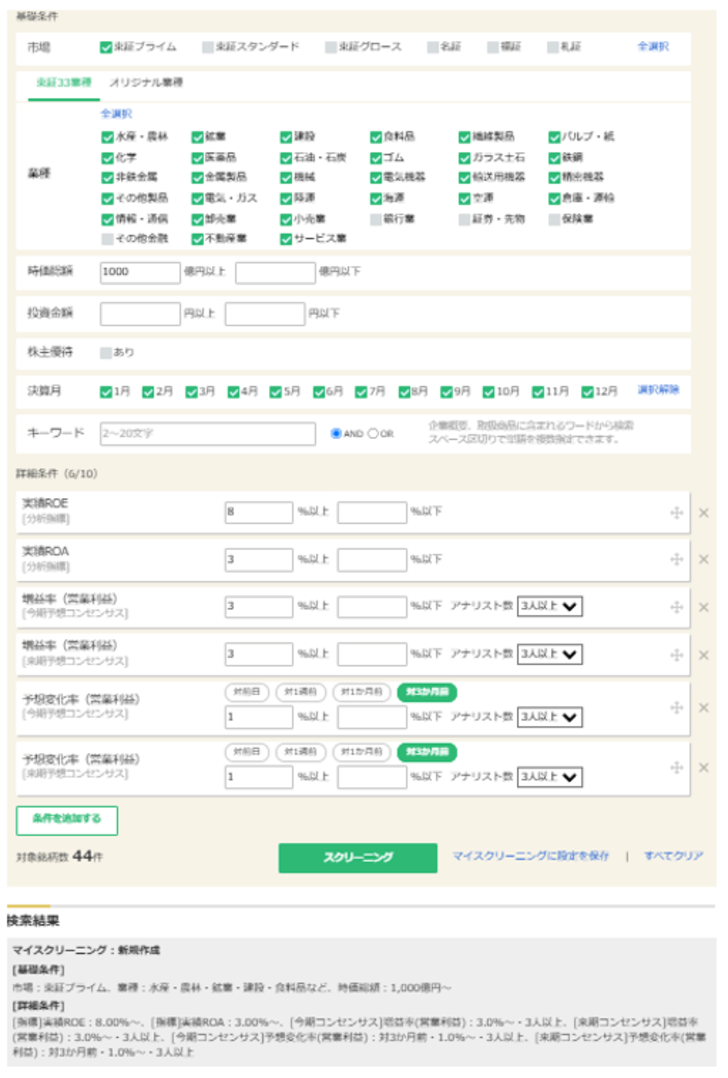The height and width of the screenshot is (1078, 728).
Task: Click drag handle on 今期予想コンセンサス 予想変化率 row
Action: coord(676,707)
